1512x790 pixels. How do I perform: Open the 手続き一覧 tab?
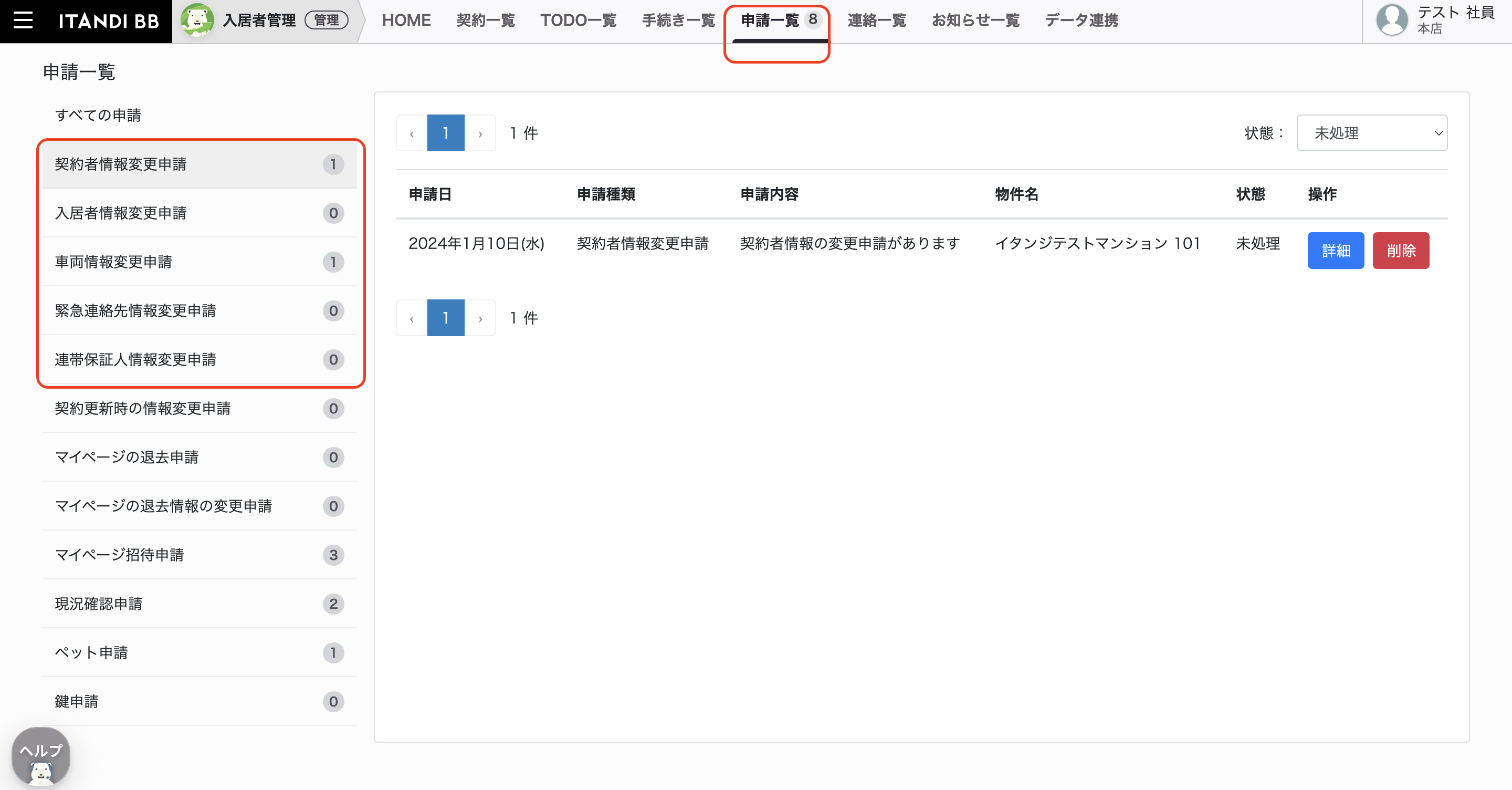[x=678, y=20]
